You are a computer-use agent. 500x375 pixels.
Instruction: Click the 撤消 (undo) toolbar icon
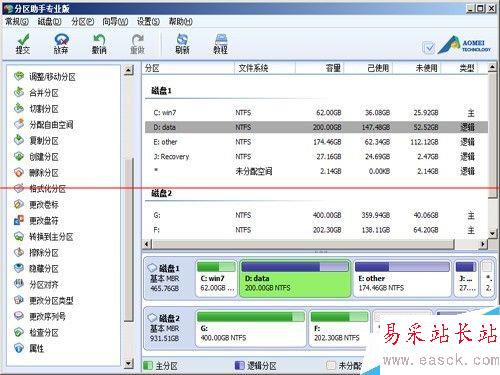(99, 44)
